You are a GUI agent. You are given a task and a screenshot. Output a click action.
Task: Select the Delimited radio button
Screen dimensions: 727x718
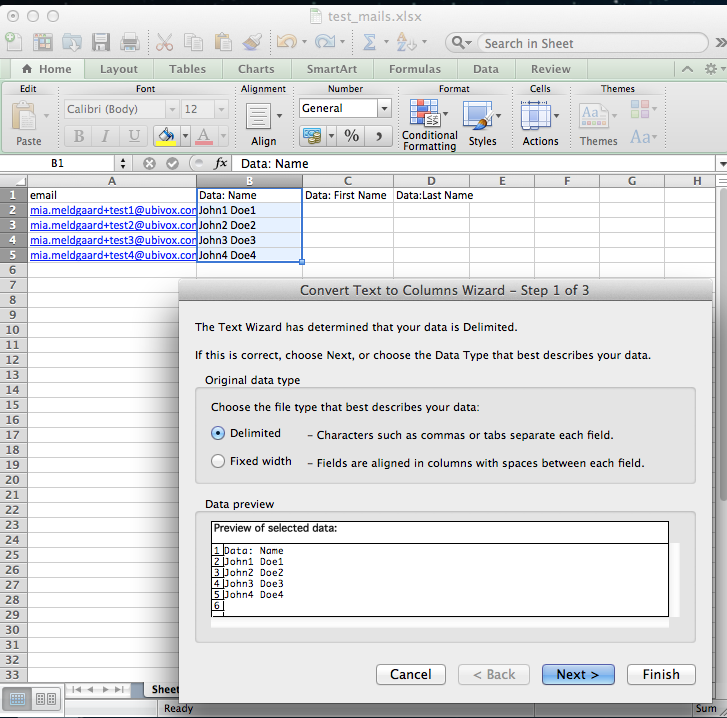tap(218, 433)
